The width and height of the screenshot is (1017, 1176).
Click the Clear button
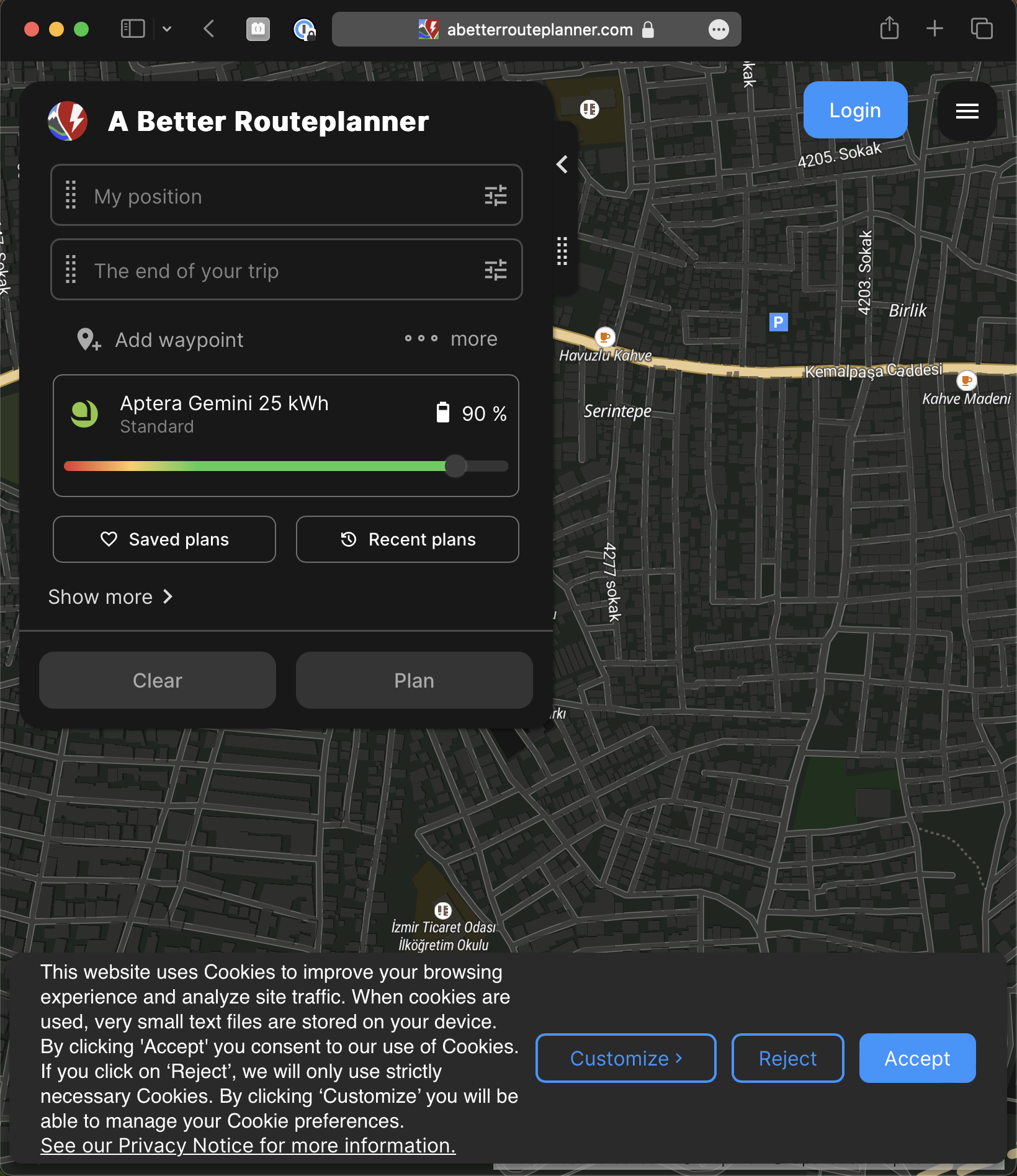(x=158, y=680)
